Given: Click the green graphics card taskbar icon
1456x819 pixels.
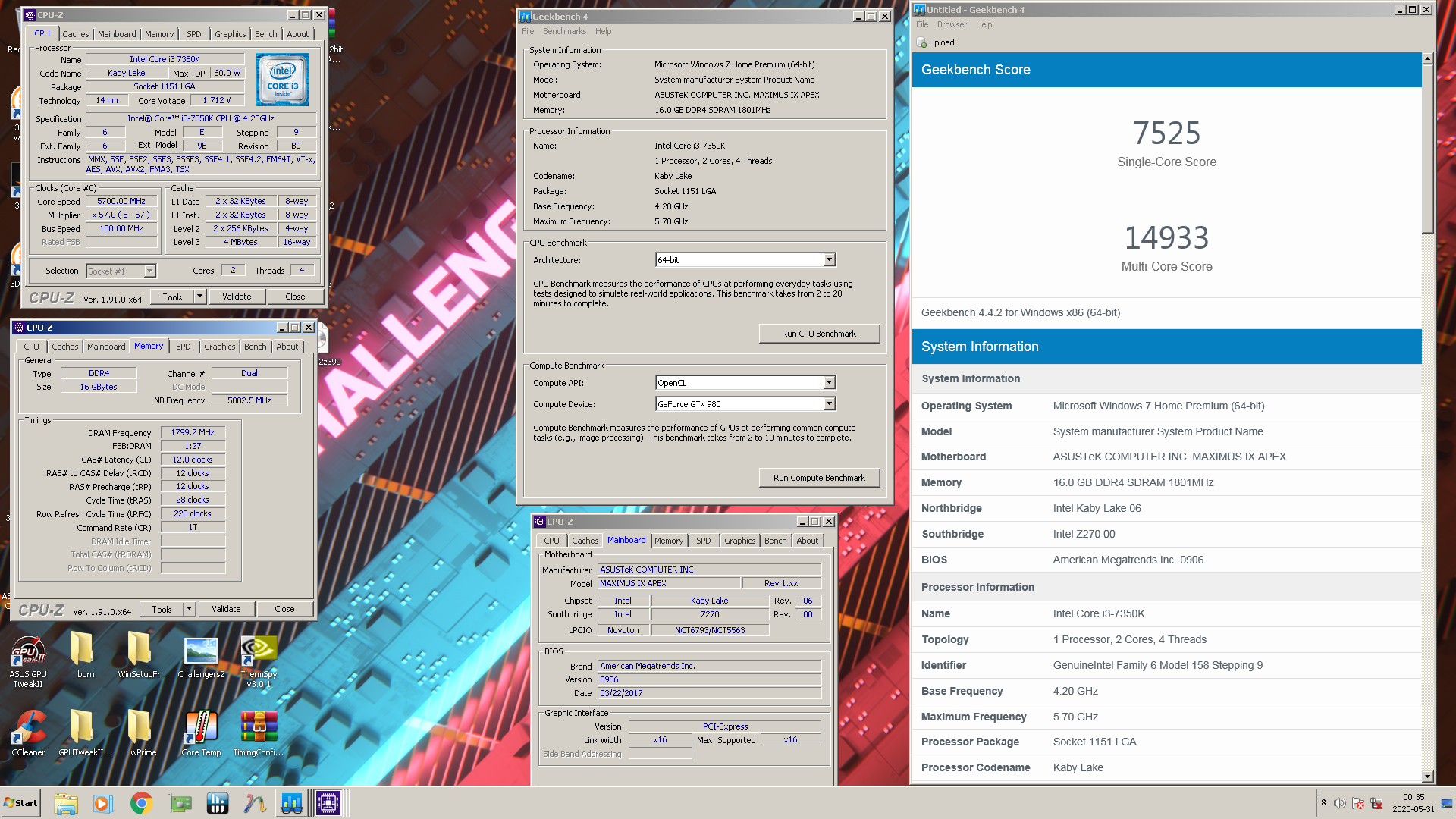Looking at the screenshot, I should click(180, 803).
